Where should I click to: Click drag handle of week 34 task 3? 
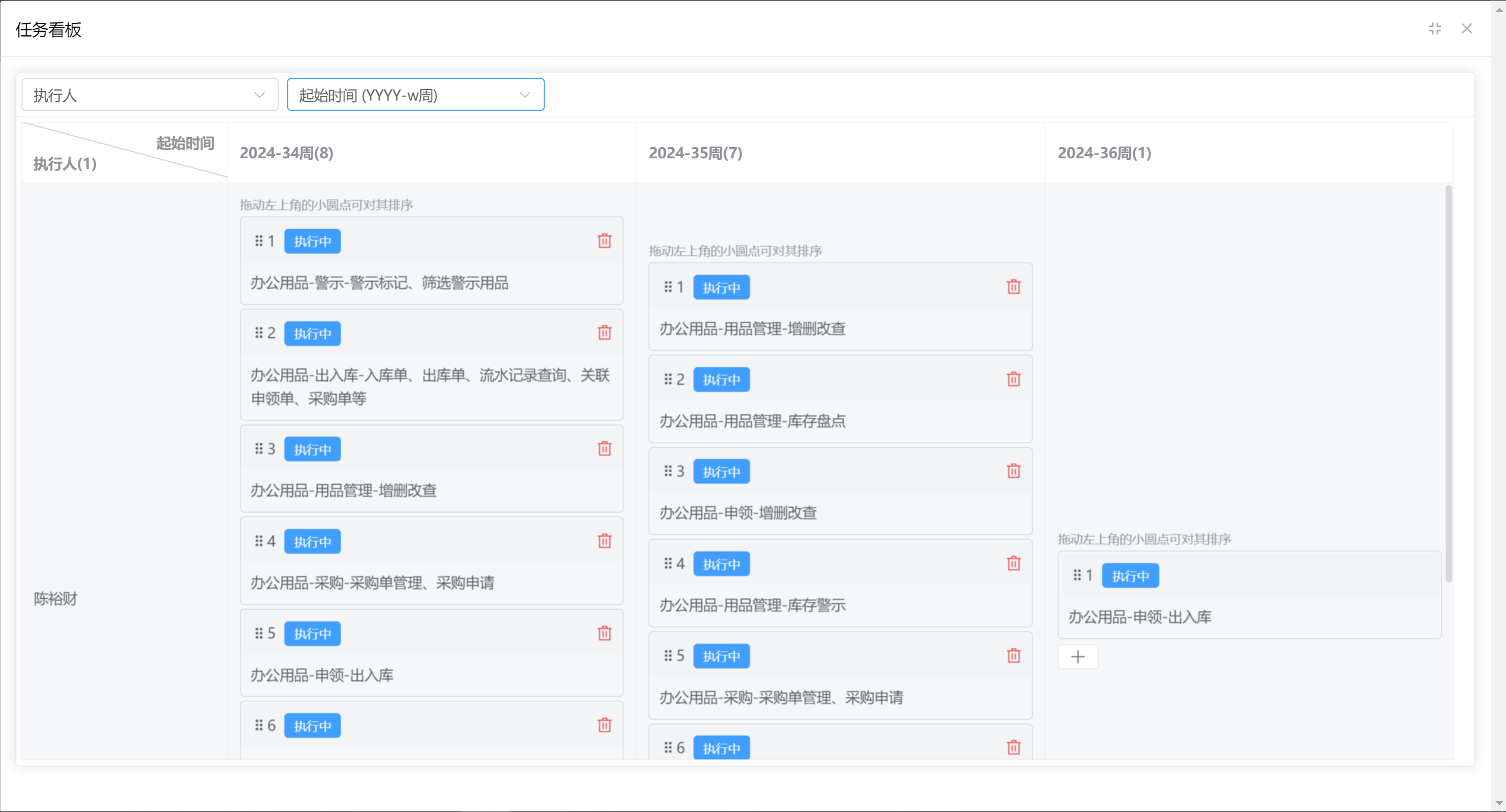pyautogui.click(x=258, y=449)
